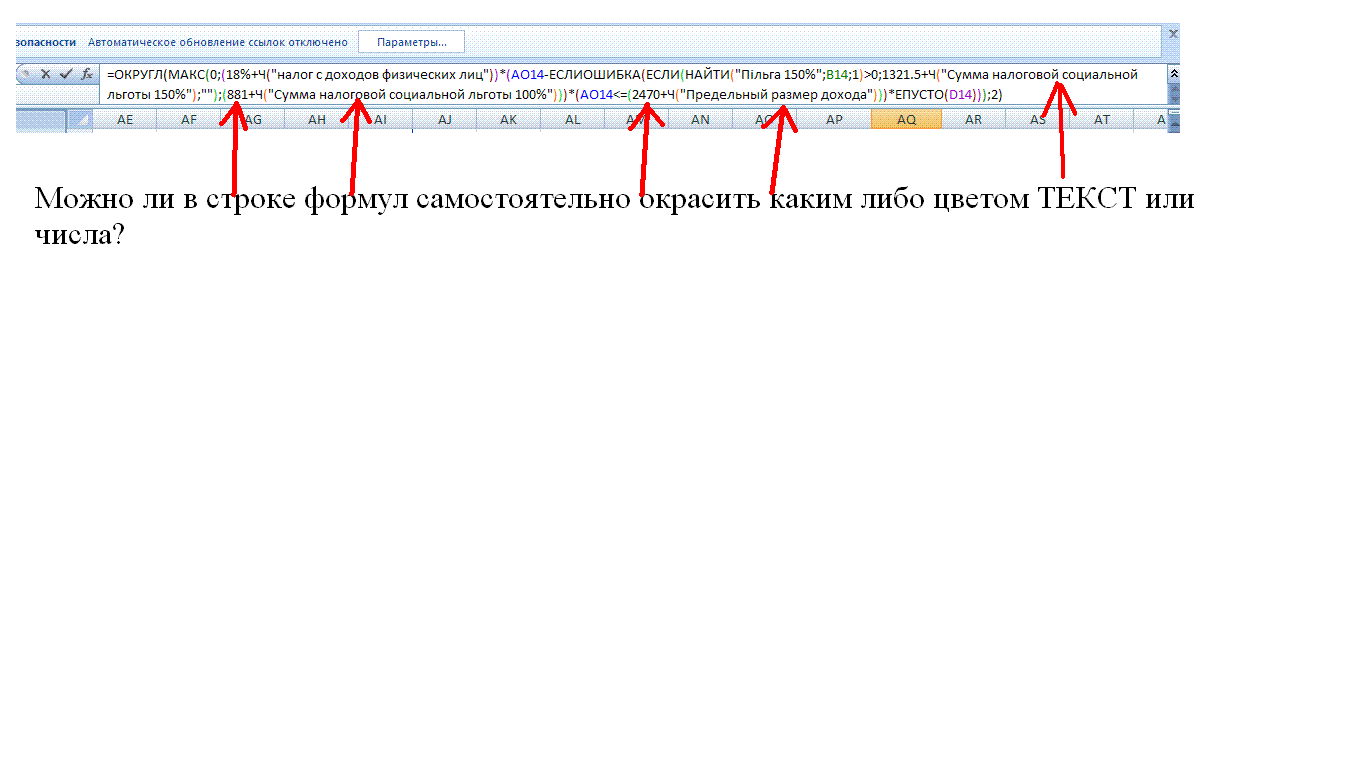
Task: Click inside the formula bar text
Action: (x=633, y=84)
